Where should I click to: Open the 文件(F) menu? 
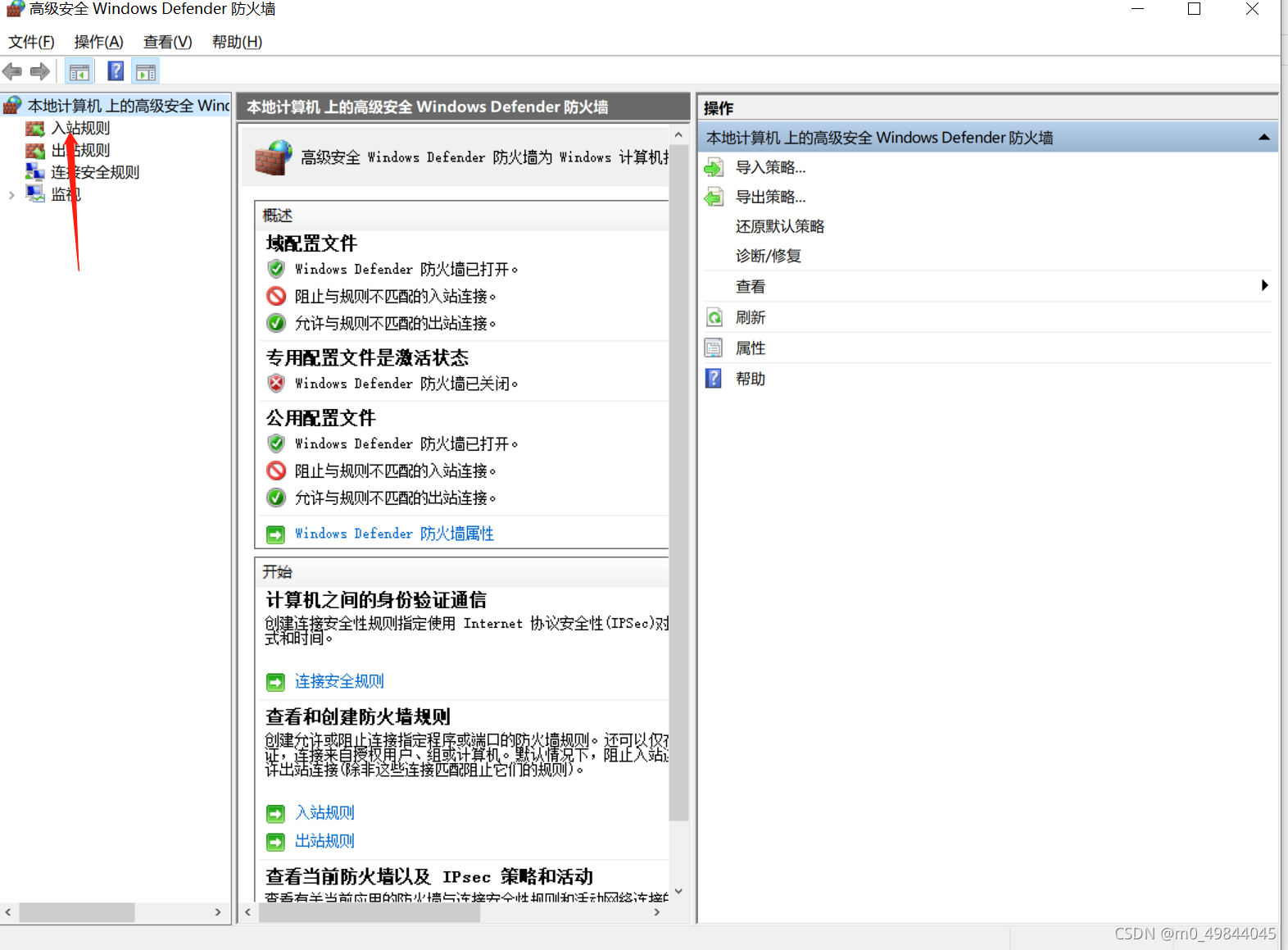coord(31,42)
